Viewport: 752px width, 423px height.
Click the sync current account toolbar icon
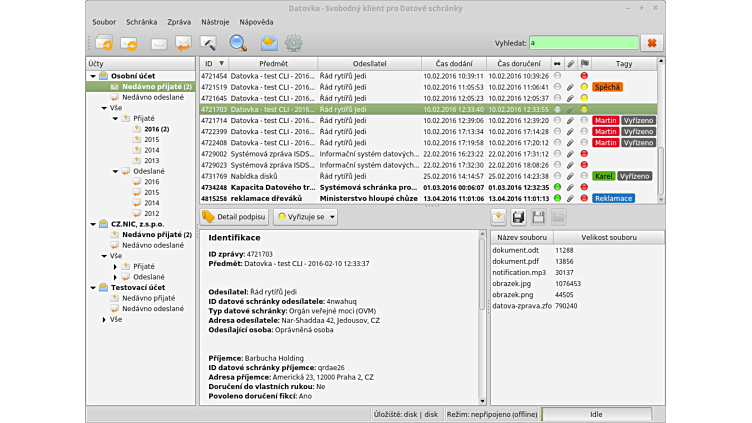tap(129, 43)
